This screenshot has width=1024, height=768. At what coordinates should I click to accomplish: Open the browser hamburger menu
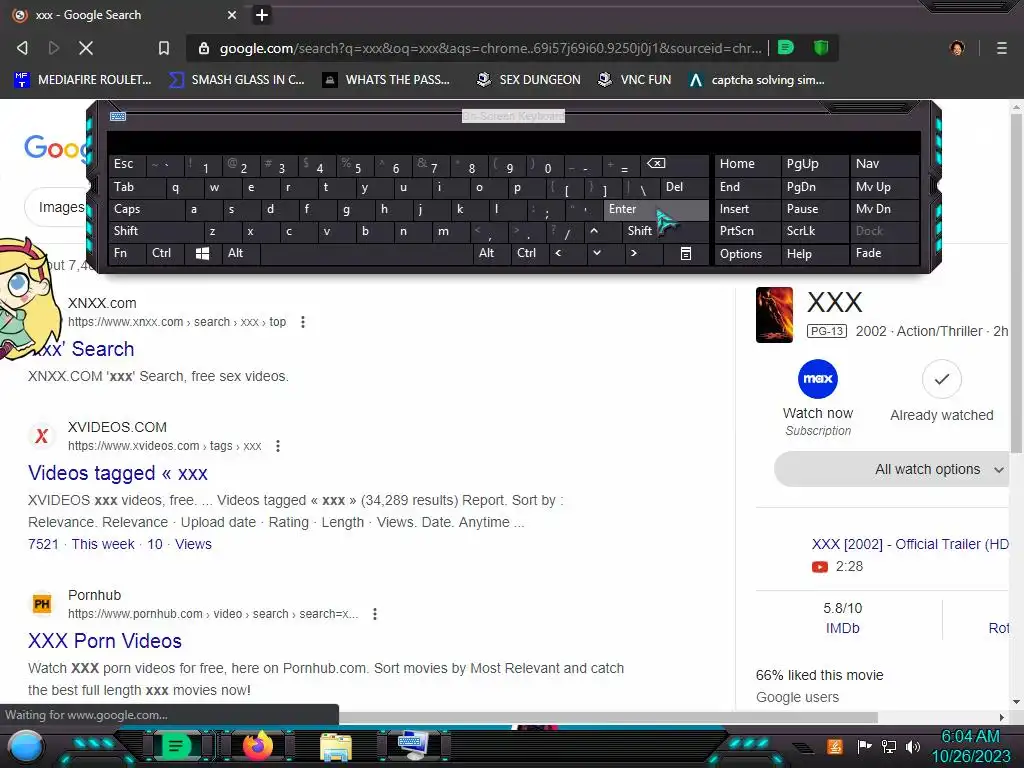coord(1001,48)
